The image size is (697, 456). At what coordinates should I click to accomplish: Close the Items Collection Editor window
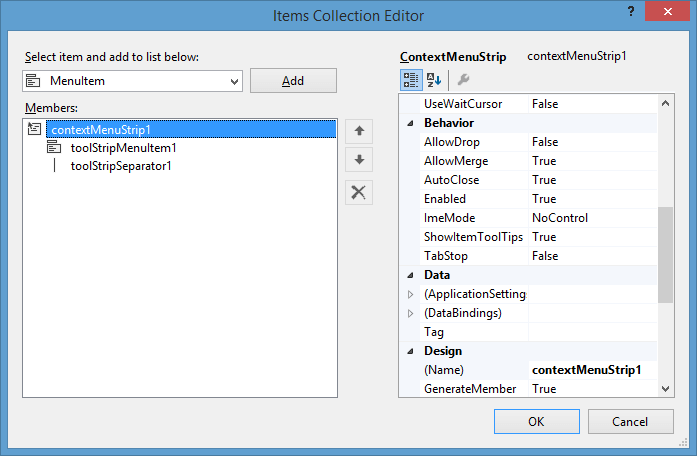click(x=667, y=12)
